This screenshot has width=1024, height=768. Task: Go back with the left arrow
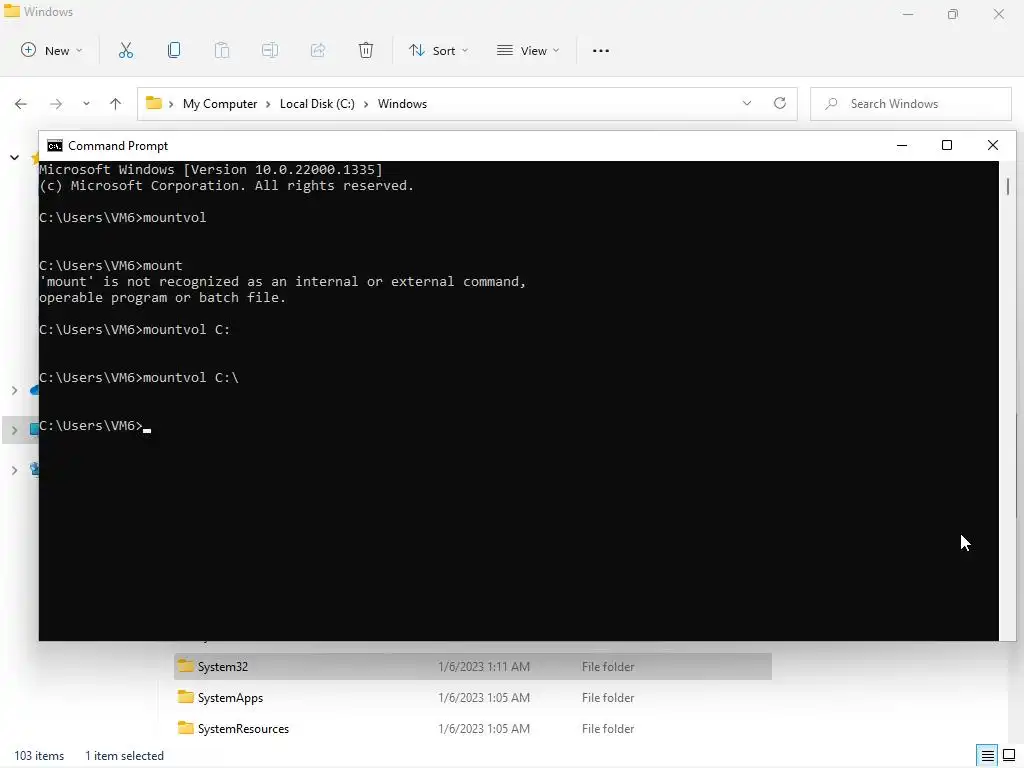click(21, 104)
